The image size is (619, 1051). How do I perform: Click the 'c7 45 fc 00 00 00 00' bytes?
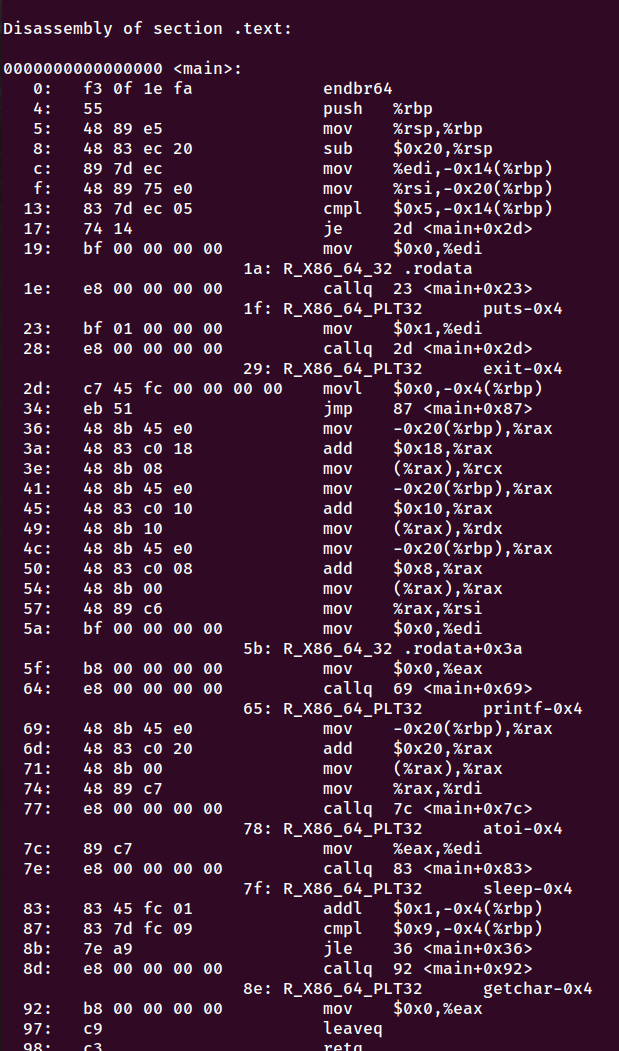click(x=183, y=389)
